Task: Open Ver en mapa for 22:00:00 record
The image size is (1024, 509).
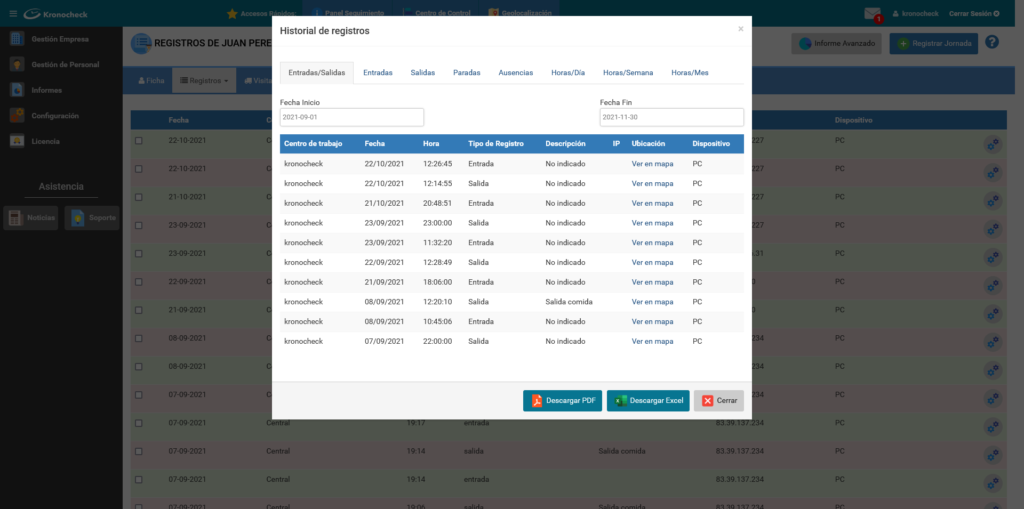Action: (652, 341)
